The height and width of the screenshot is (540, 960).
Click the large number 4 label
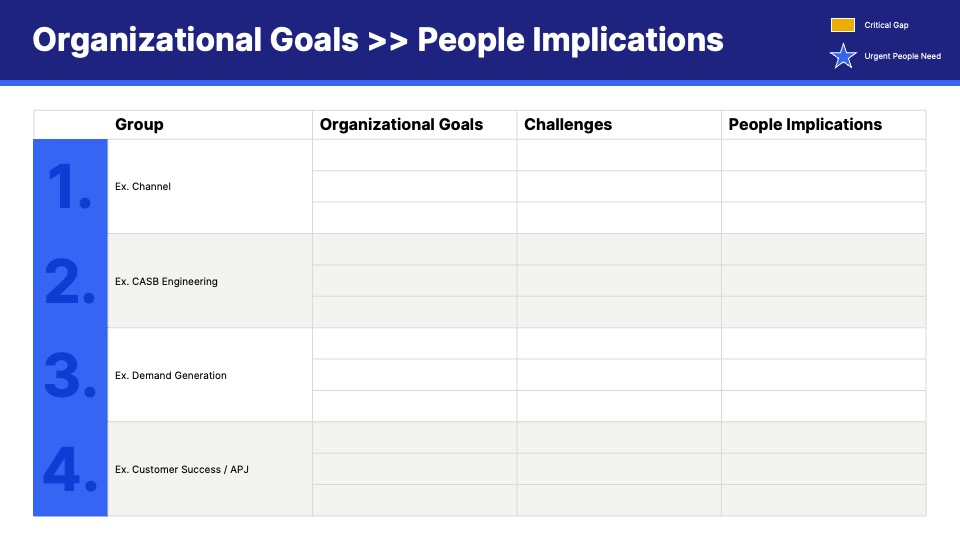click(69, 469)
